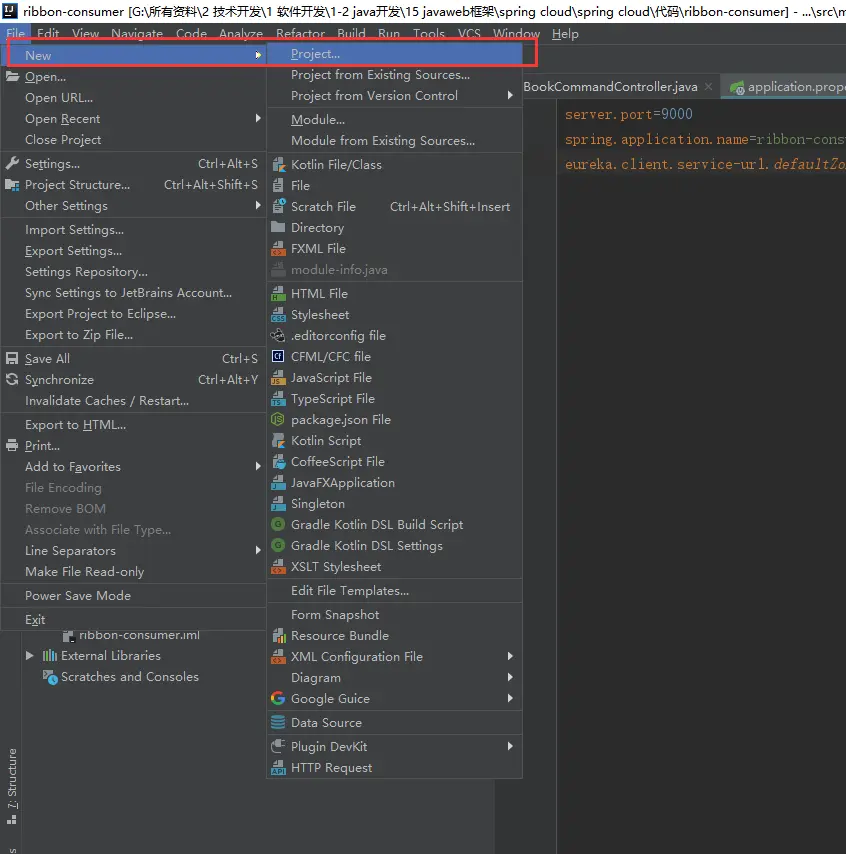The height and width of the screenshot is (854, 846).
Task: Select ribbon-consumer.iml file in tree
Action: pyautogui.click(x=139, y=635)
